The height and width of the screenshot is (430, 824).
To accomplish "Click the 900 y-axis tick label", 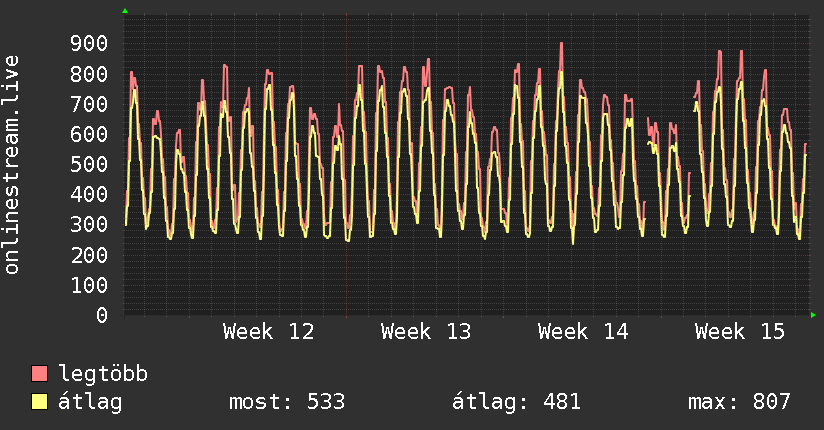I will point(89,44).
